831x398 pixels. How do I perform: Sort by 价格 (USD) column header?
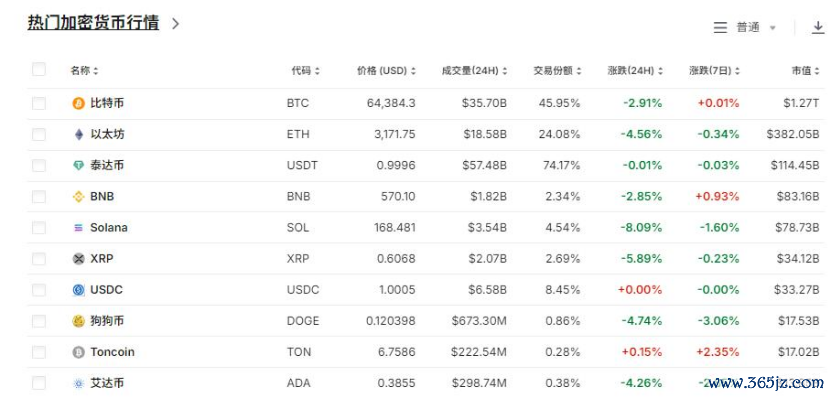click(386, 70)
